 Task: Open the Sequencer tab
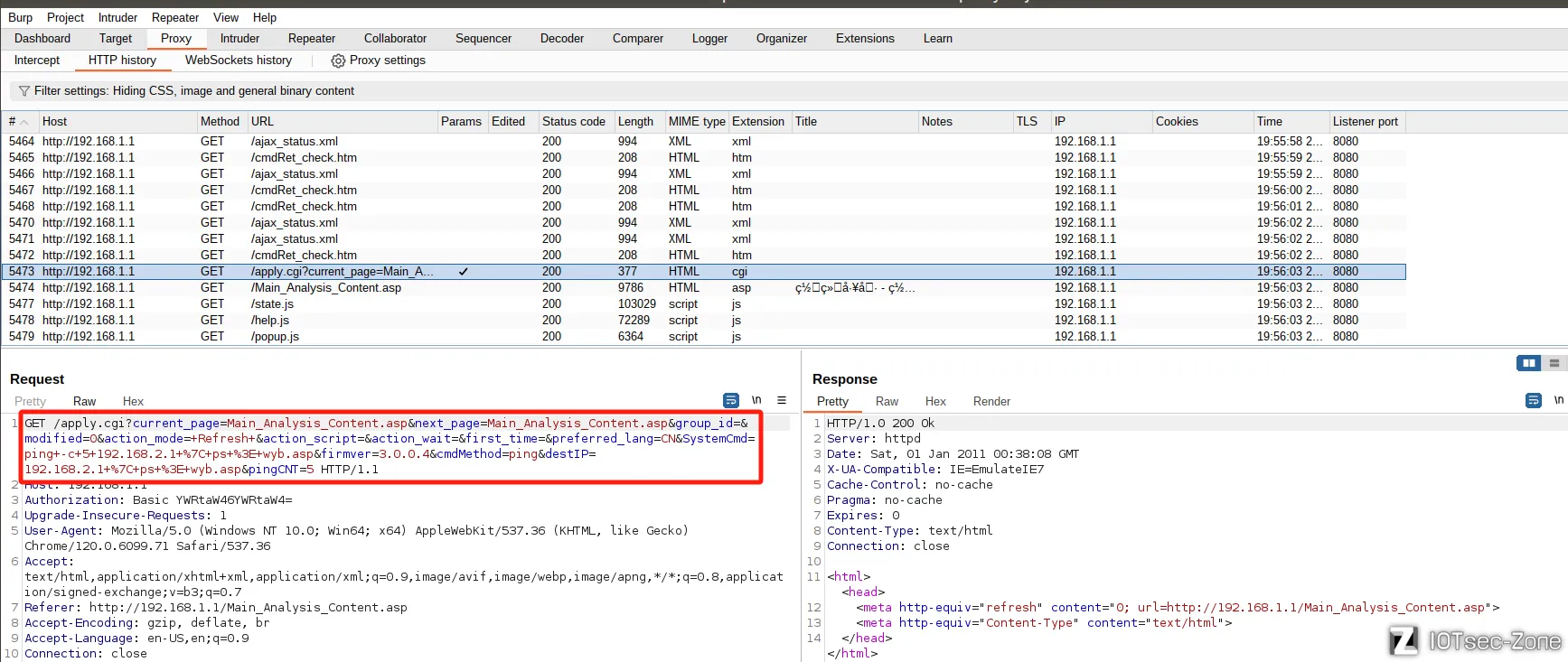(x=484, y=39)
